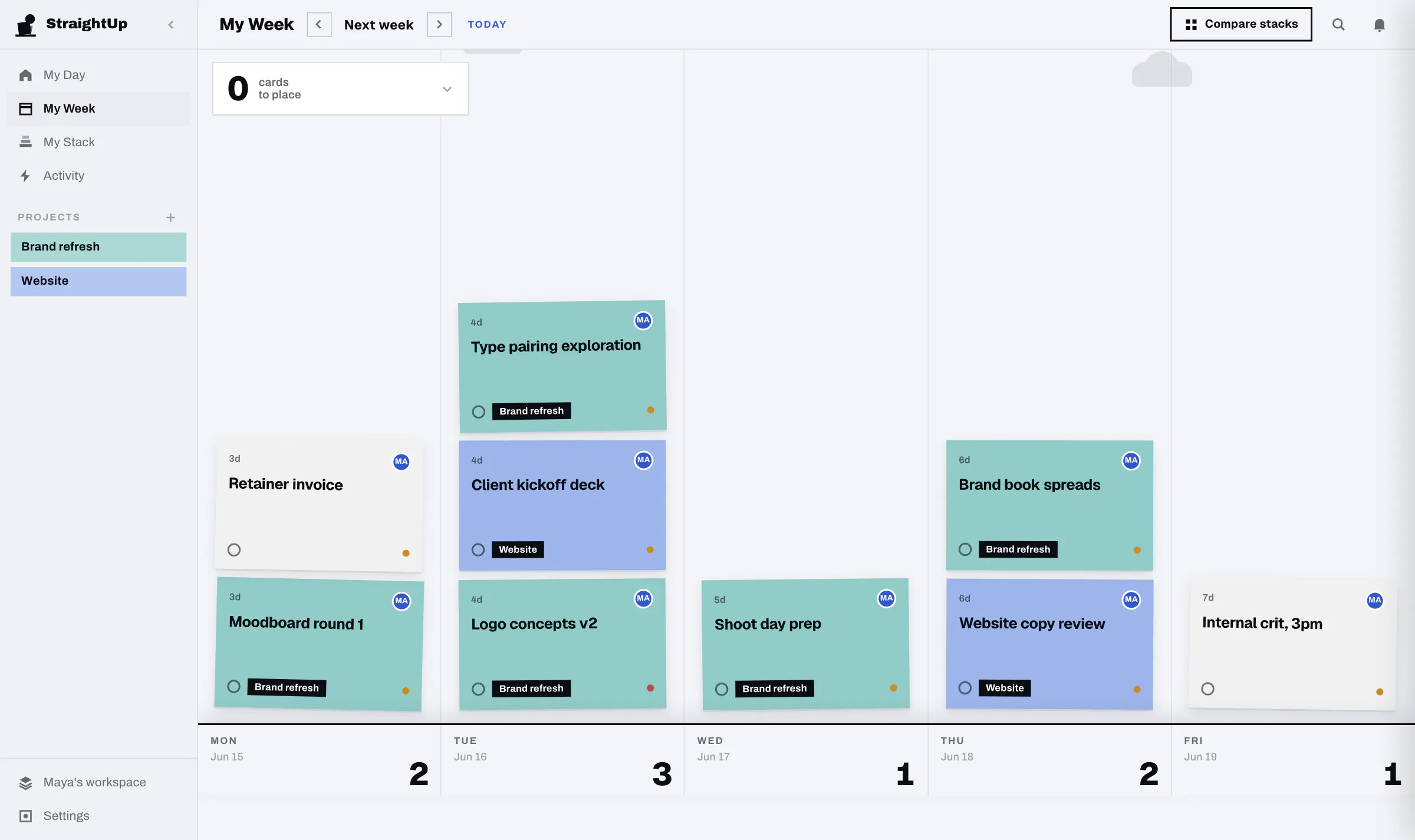
Task: Open search with the magnifier icon
Action: tap(1338, 25)
